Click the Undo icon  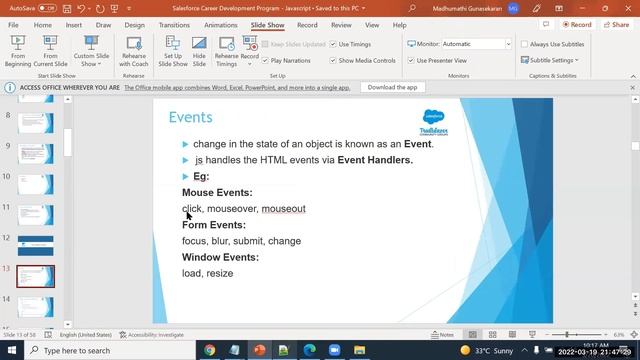click(81, 8)
